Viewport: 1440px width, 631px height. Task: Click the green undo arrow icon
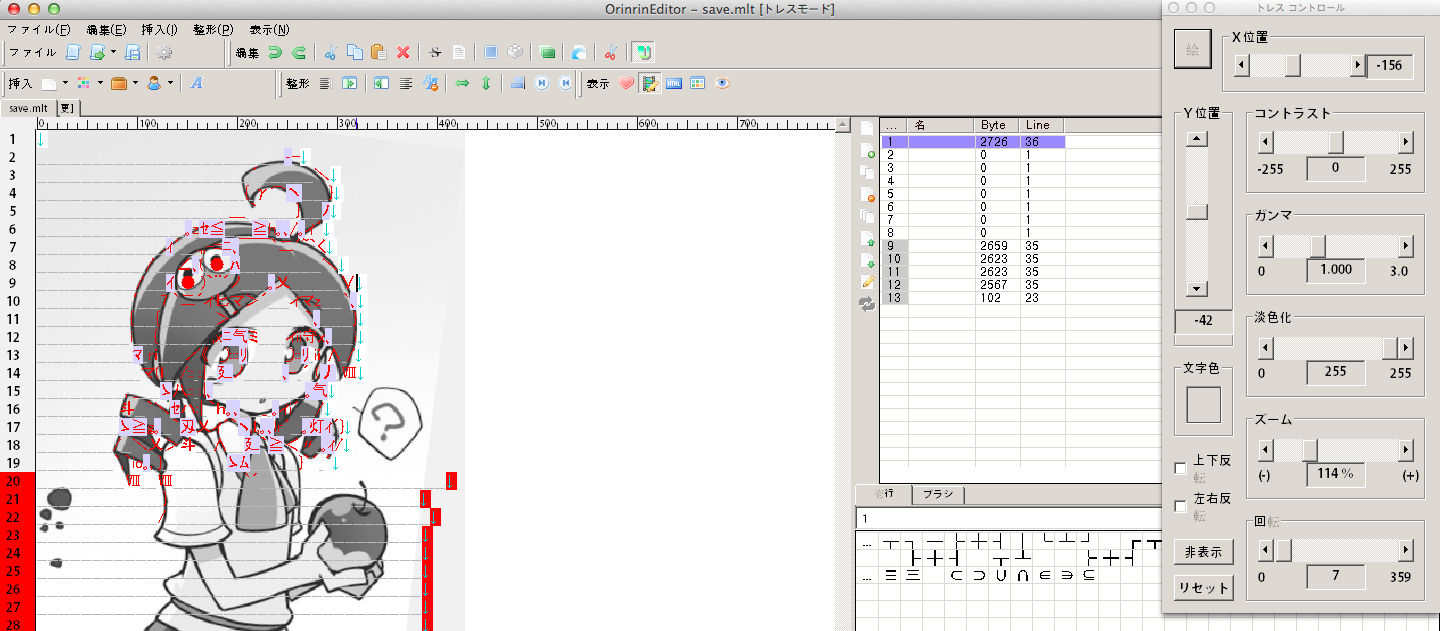tap(275, 52)
